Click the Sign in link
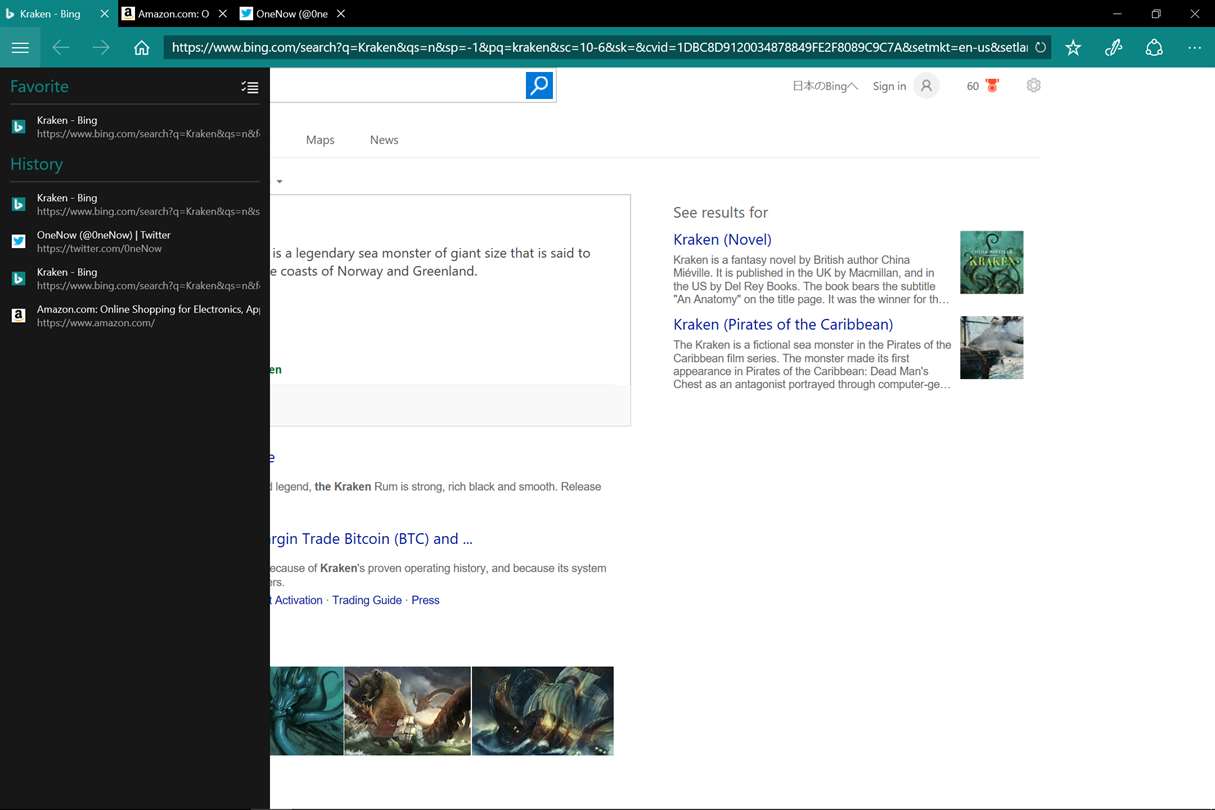The width and height of the screenshot is (1215, 810). [x=889, y=86]
